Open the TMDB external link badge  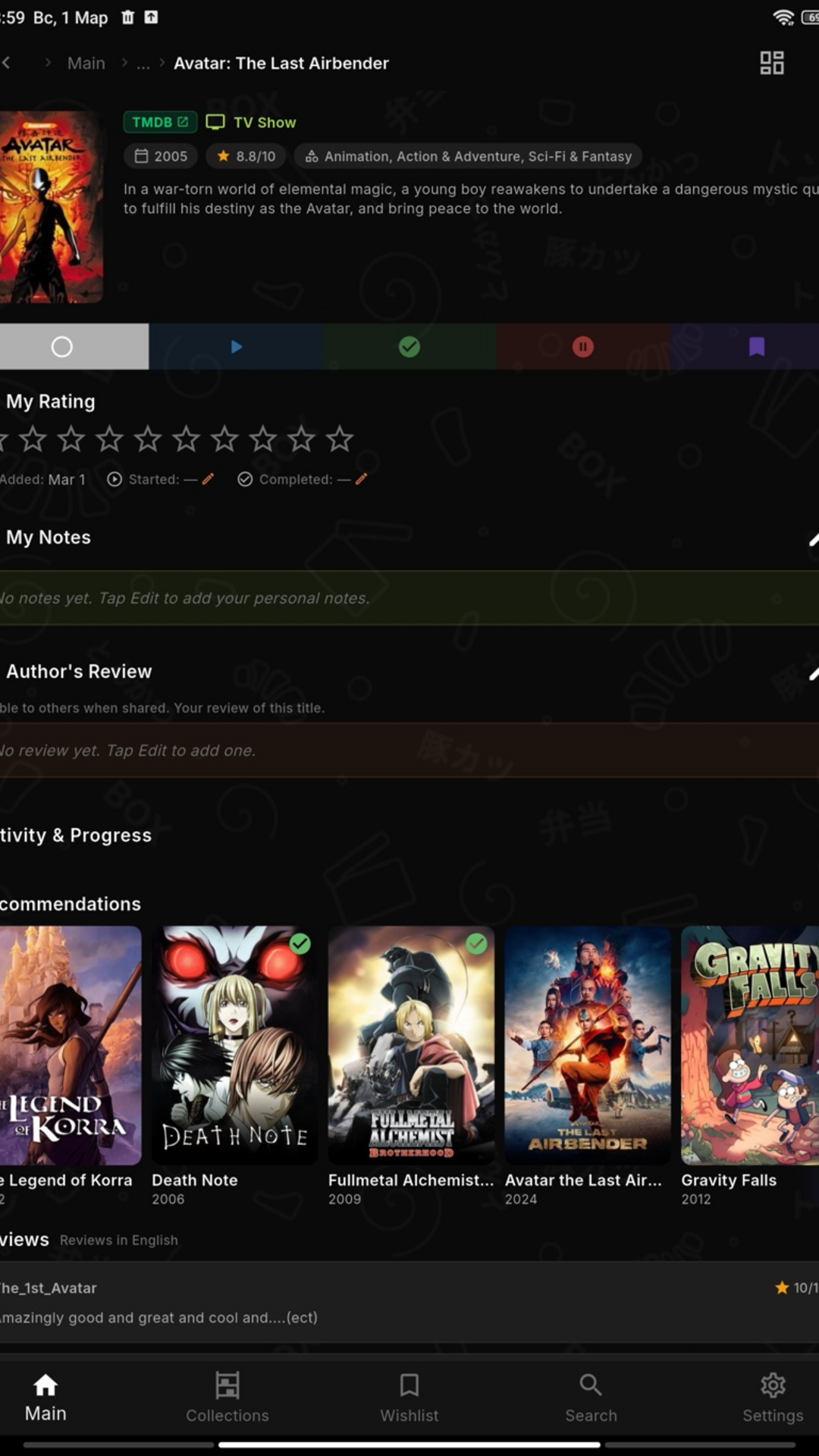coord(160,122)
